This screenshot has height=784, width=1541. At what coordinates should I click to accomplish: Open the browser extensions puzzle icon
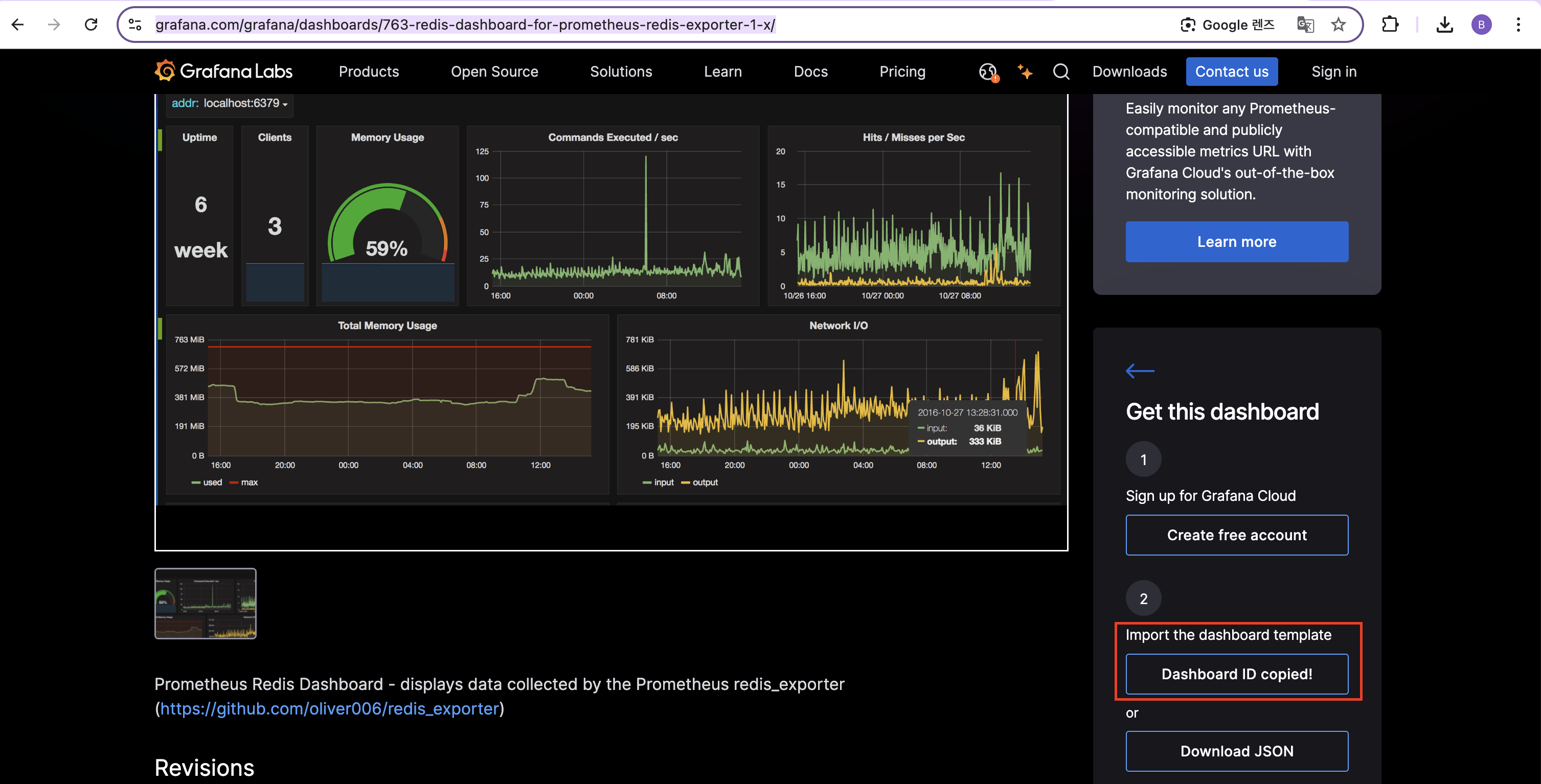pyautogui.click(x=1390, y=25)
